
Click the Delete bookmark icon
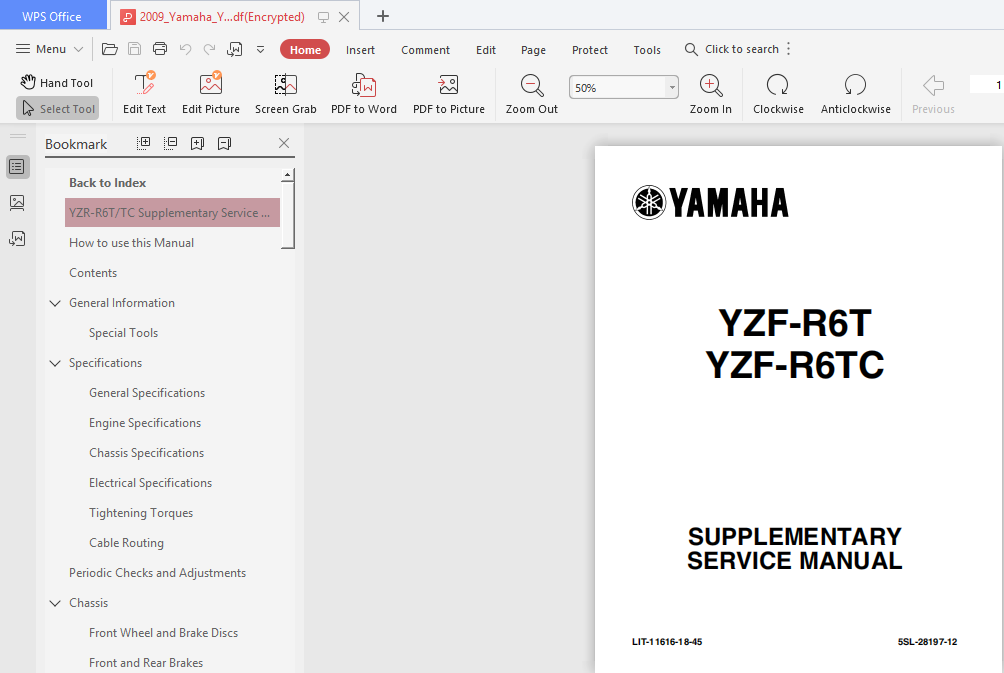pyautogui.click(x=224, y=143)
